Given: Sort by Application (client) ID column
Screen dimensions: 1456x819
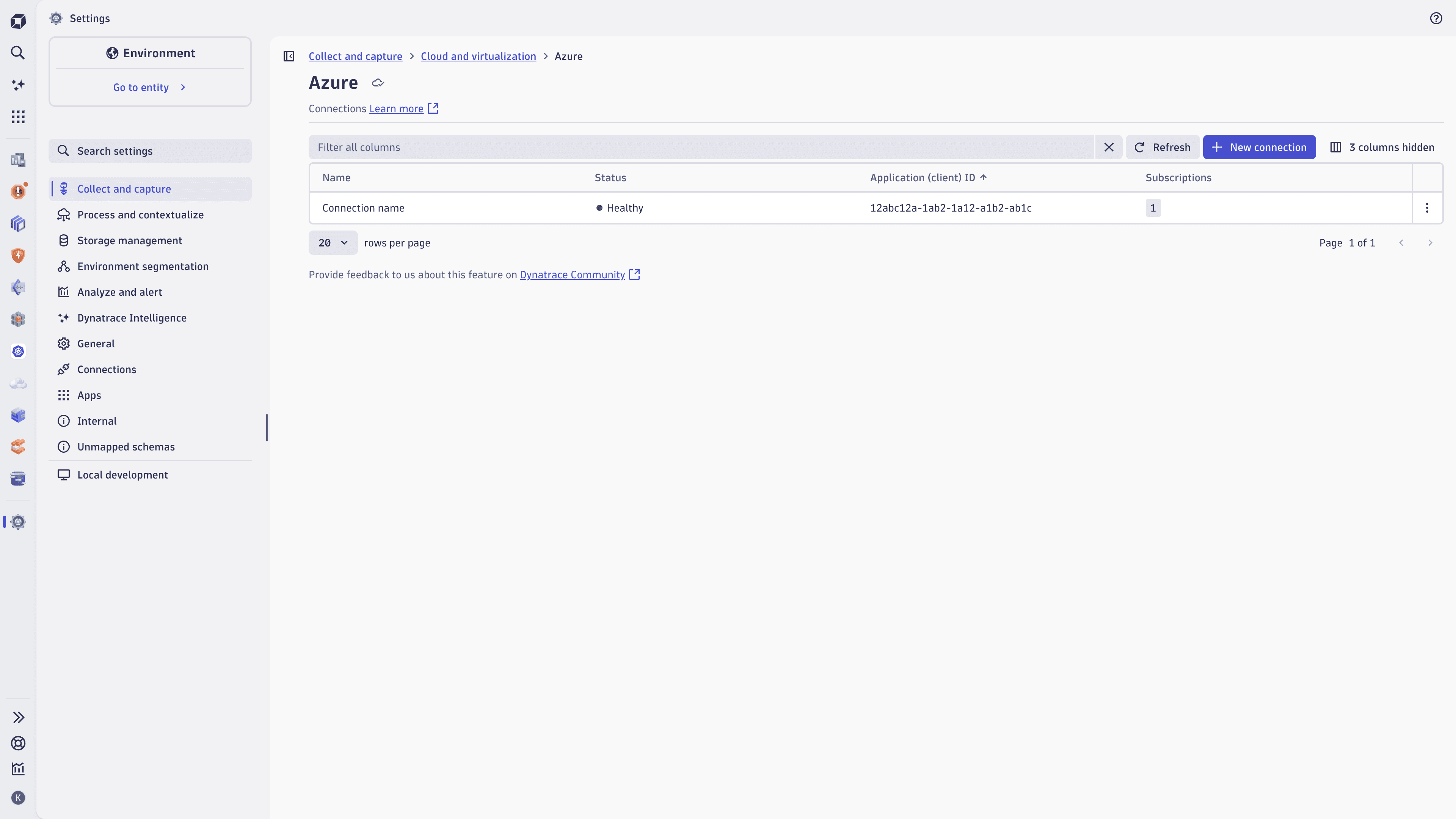Looking at the screenshot, I should coord(928,177).
